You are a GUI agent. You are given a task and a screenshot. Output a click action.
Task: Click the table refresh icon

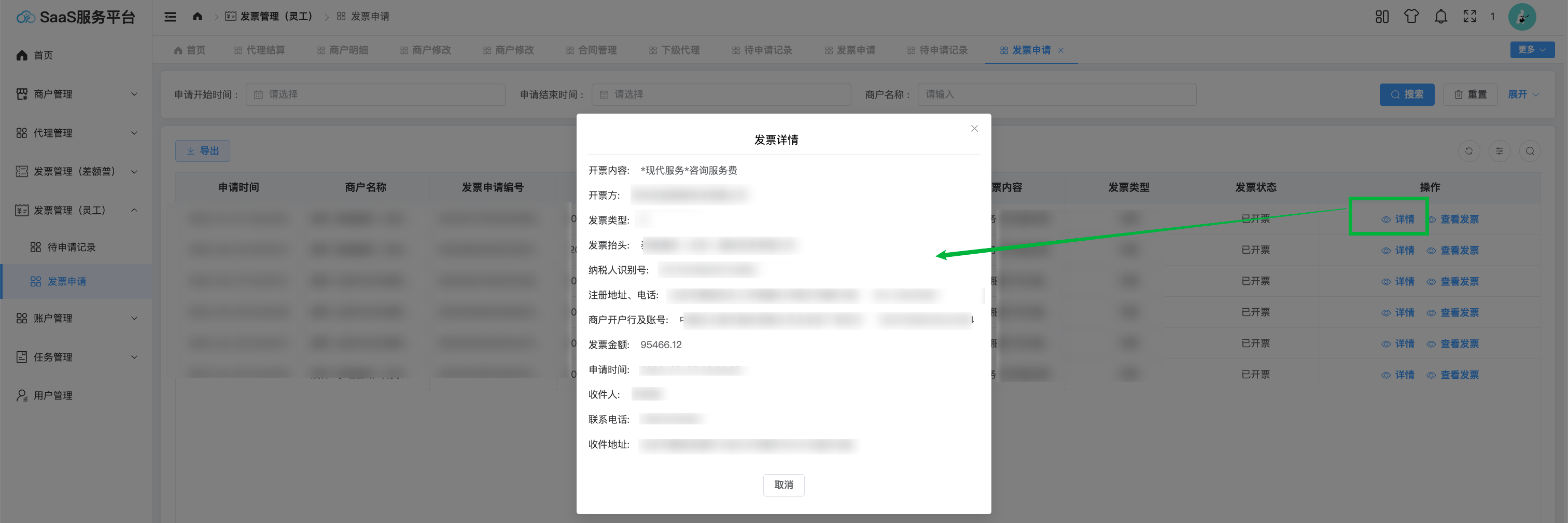1469,151
